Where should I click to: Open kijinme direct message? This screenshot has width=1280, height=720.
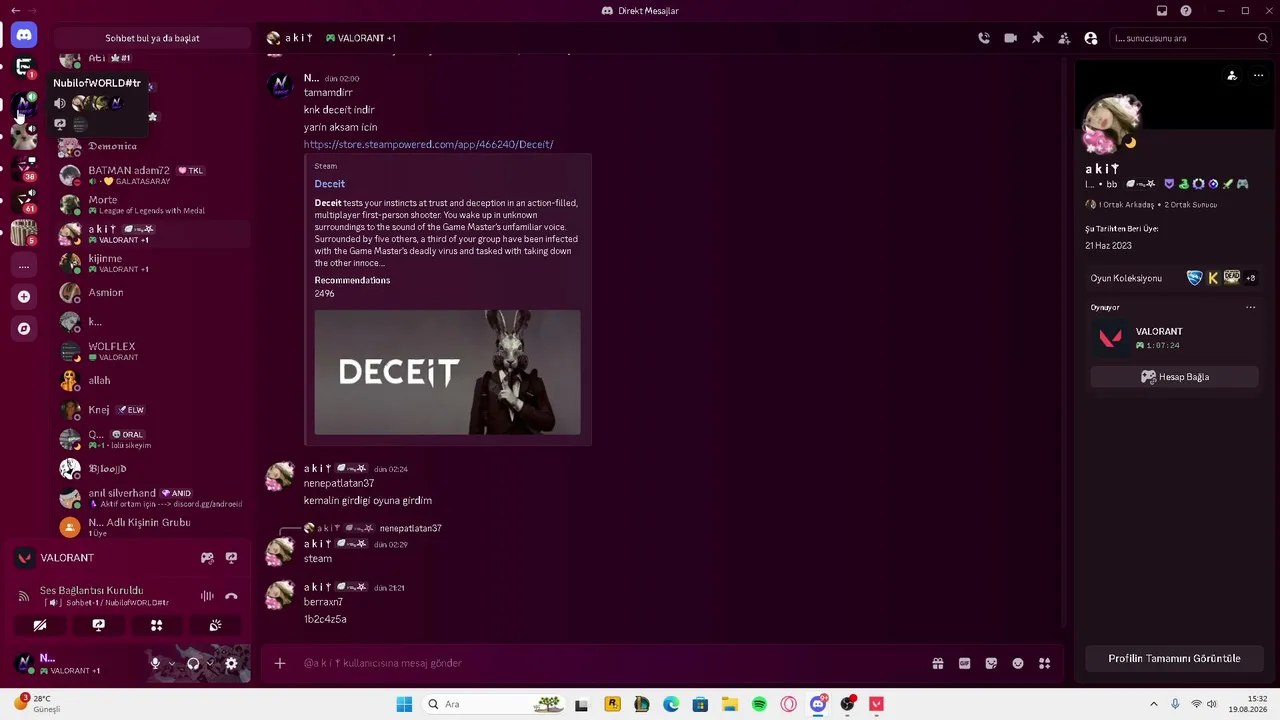click(152, 263)
